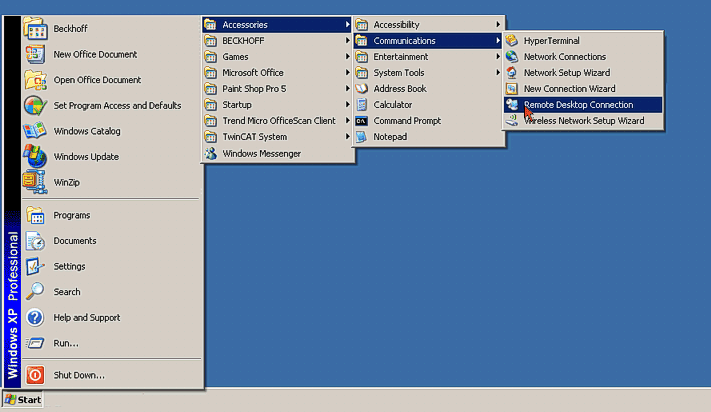Image resolution: width=711 pixels, height=412 pixels.
Task: Expand the Games submenu arrow
Action: coord(347,57)
